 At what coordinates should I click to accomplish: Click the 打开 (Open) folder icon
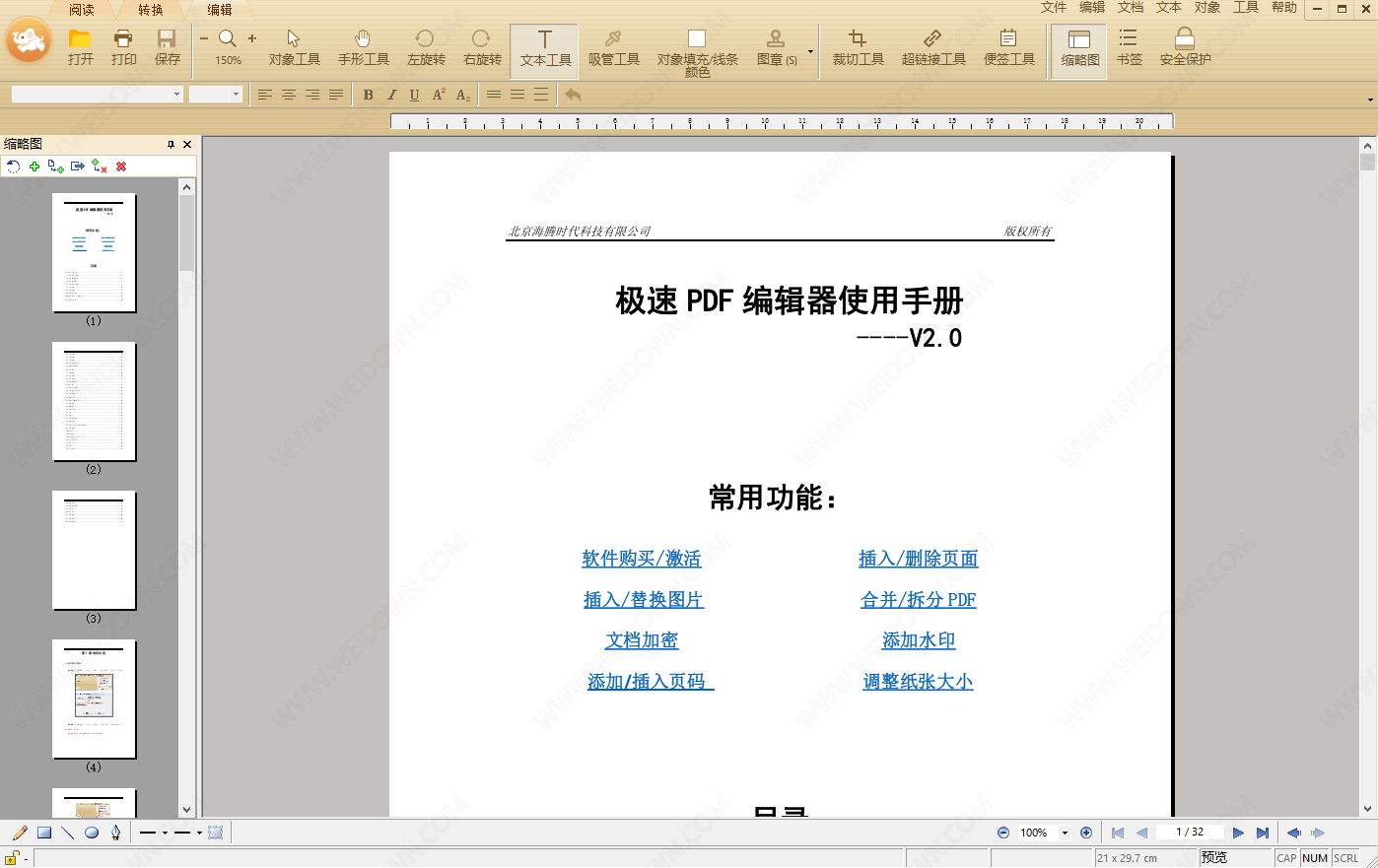[80, 39]
